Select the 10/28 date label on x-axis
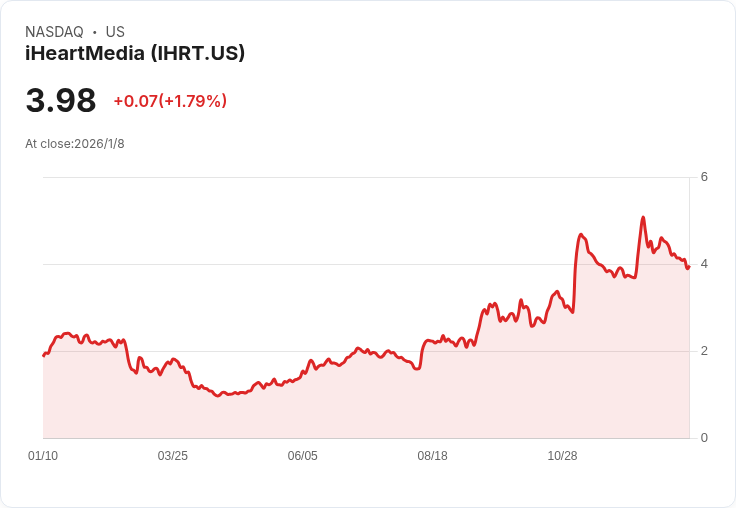The width and height of the screenshot is (736, 508). [x=562, y=456]
